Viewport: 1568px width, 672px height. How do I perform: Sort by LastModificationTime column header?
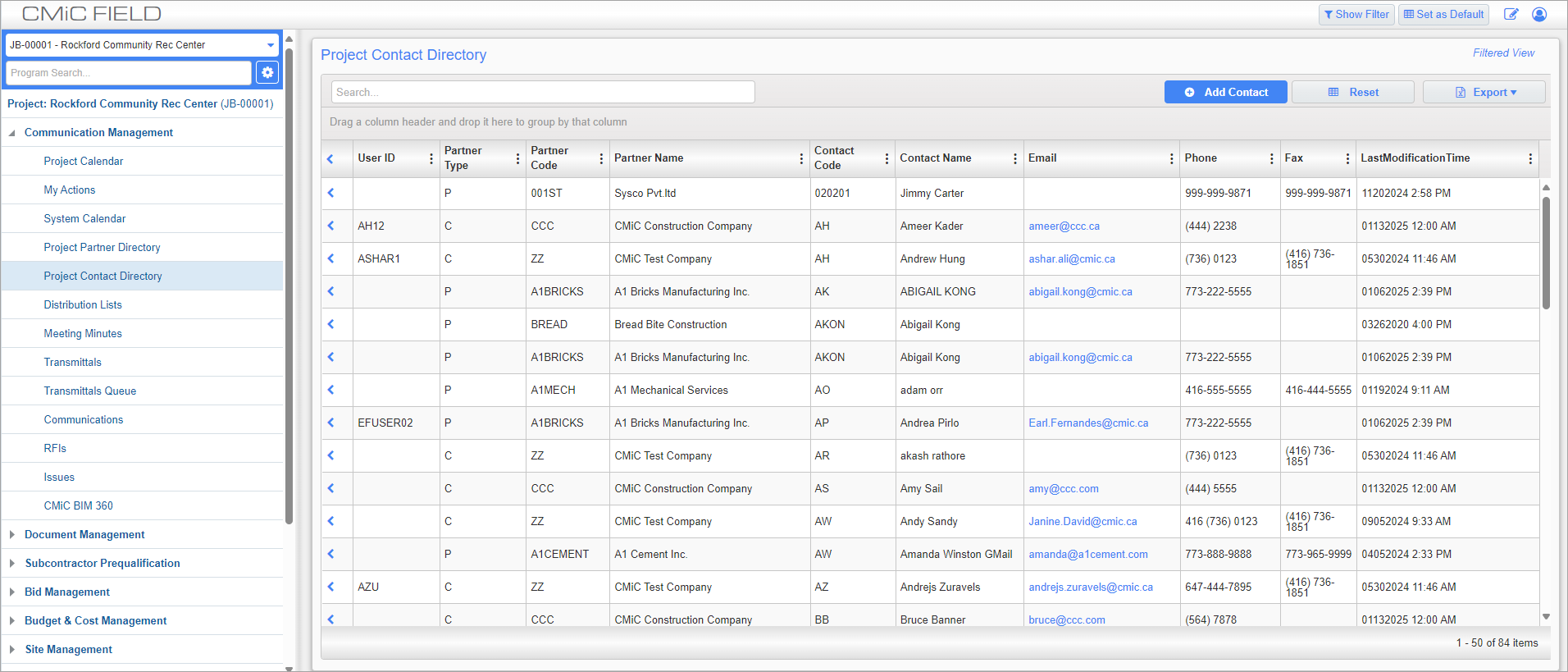coord(1415,158)
